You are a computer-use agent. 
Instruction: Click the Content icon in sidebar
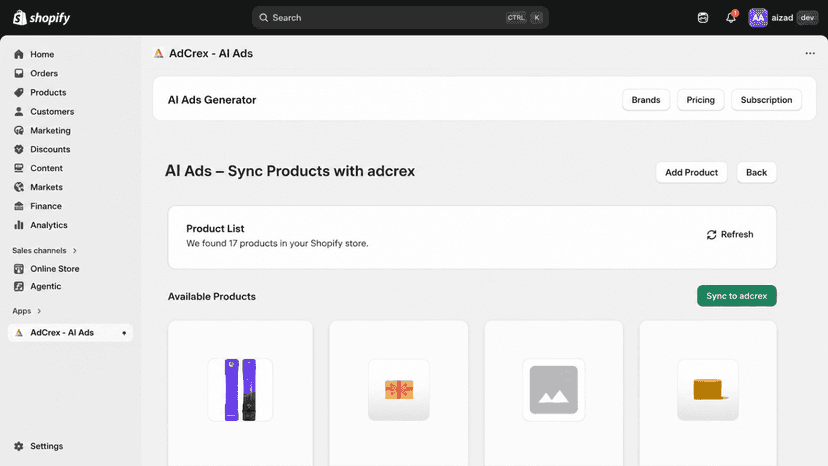(x=19, y=168)
